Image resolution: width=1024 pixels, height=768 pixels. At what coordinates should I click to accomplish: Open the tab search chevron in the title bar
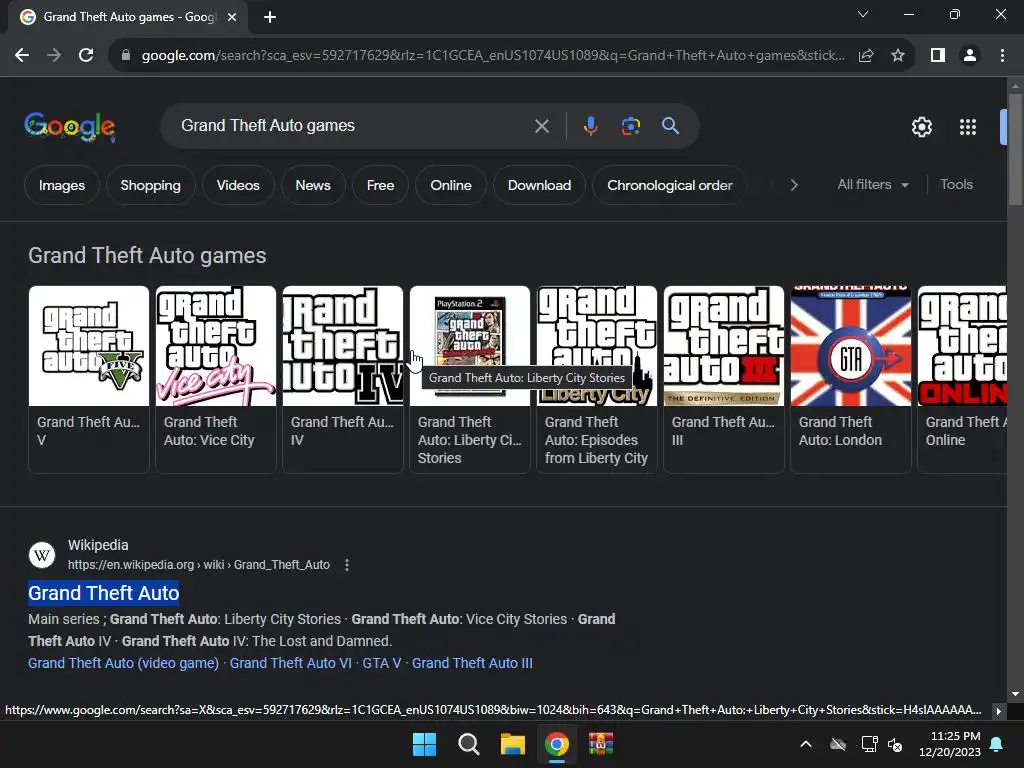pos(863,14)
